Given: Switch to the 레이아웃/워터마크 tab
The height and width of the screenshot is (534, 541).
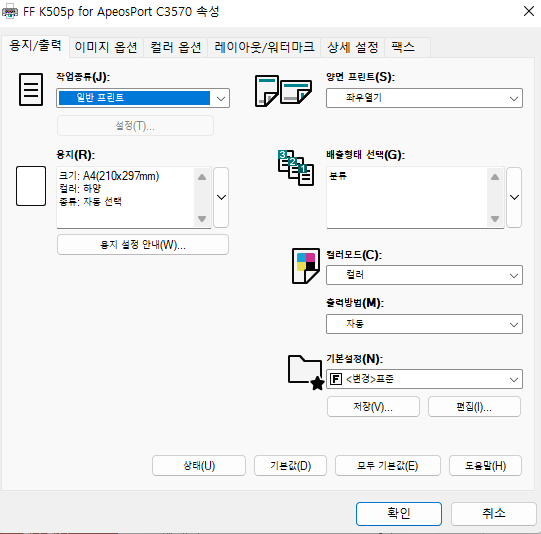Looking at the screenshot, I should 264,47.
